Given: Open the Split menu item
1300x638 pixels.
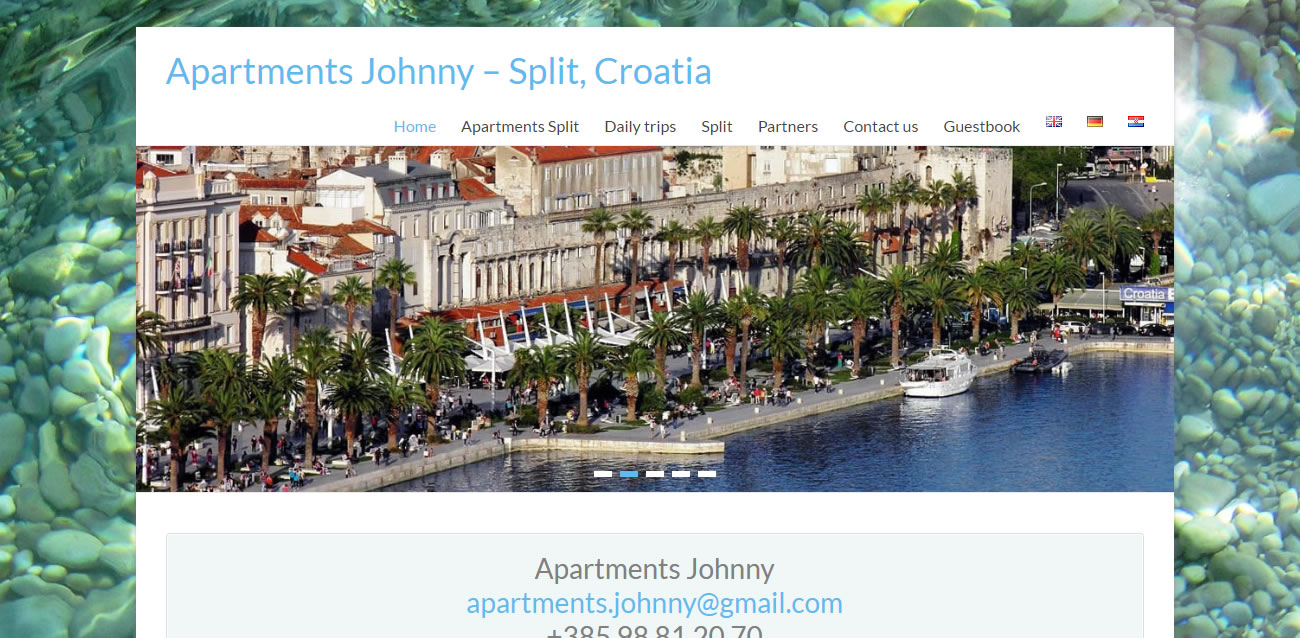Looking at the screenshot, I should coord(717,126).
